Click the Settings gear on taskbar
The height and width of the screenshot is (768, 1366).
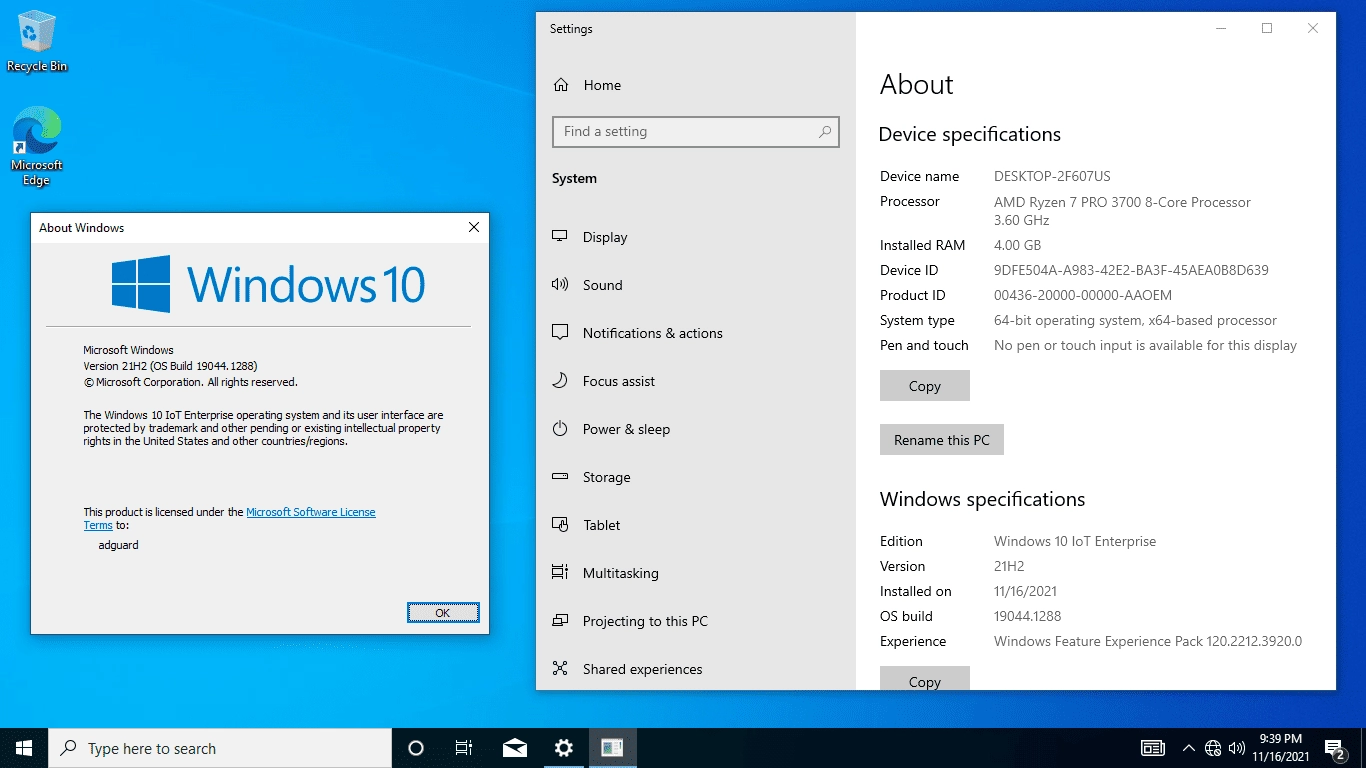coord(564,748)
